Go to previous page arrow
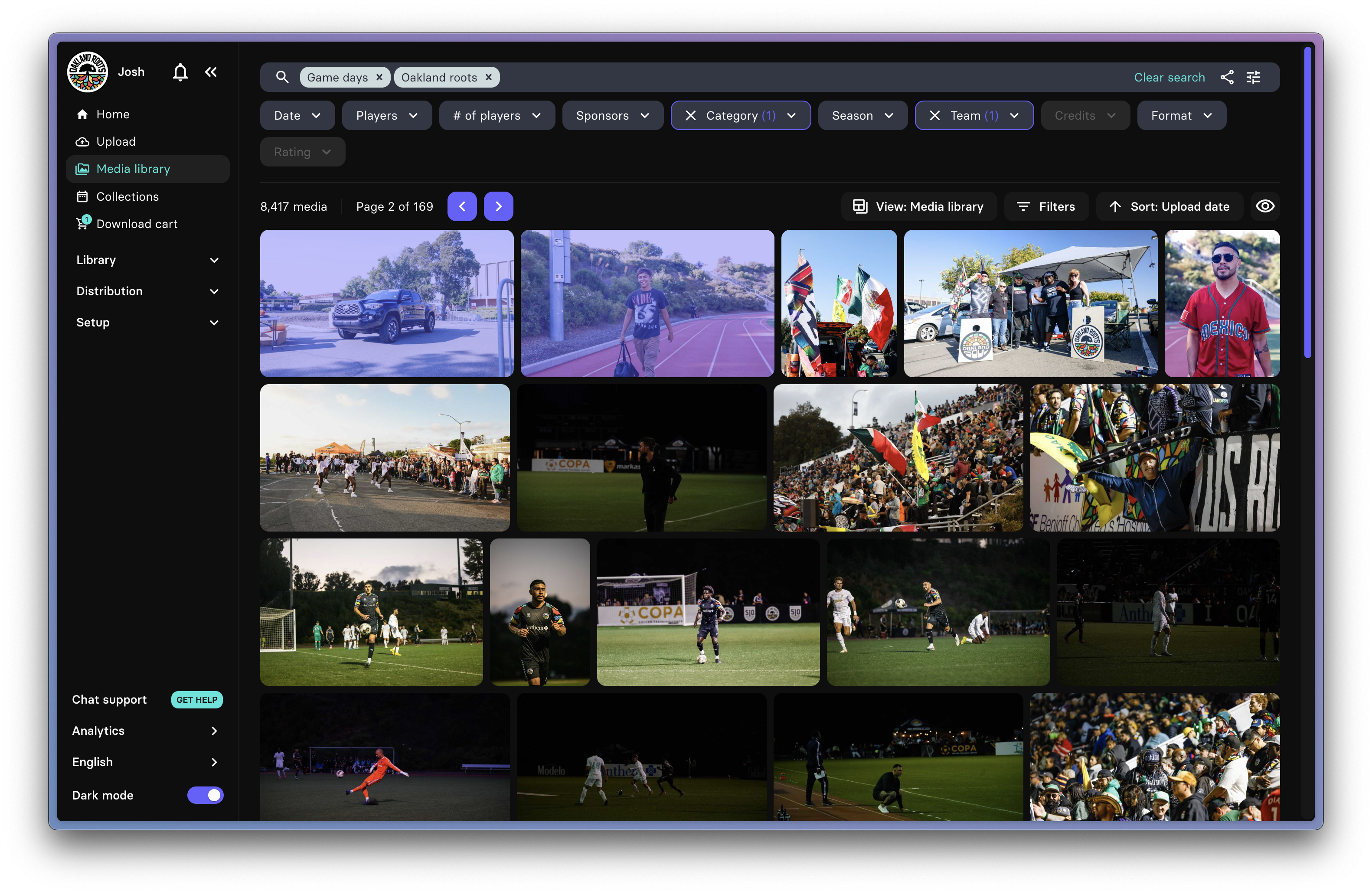 pos(462,206)
